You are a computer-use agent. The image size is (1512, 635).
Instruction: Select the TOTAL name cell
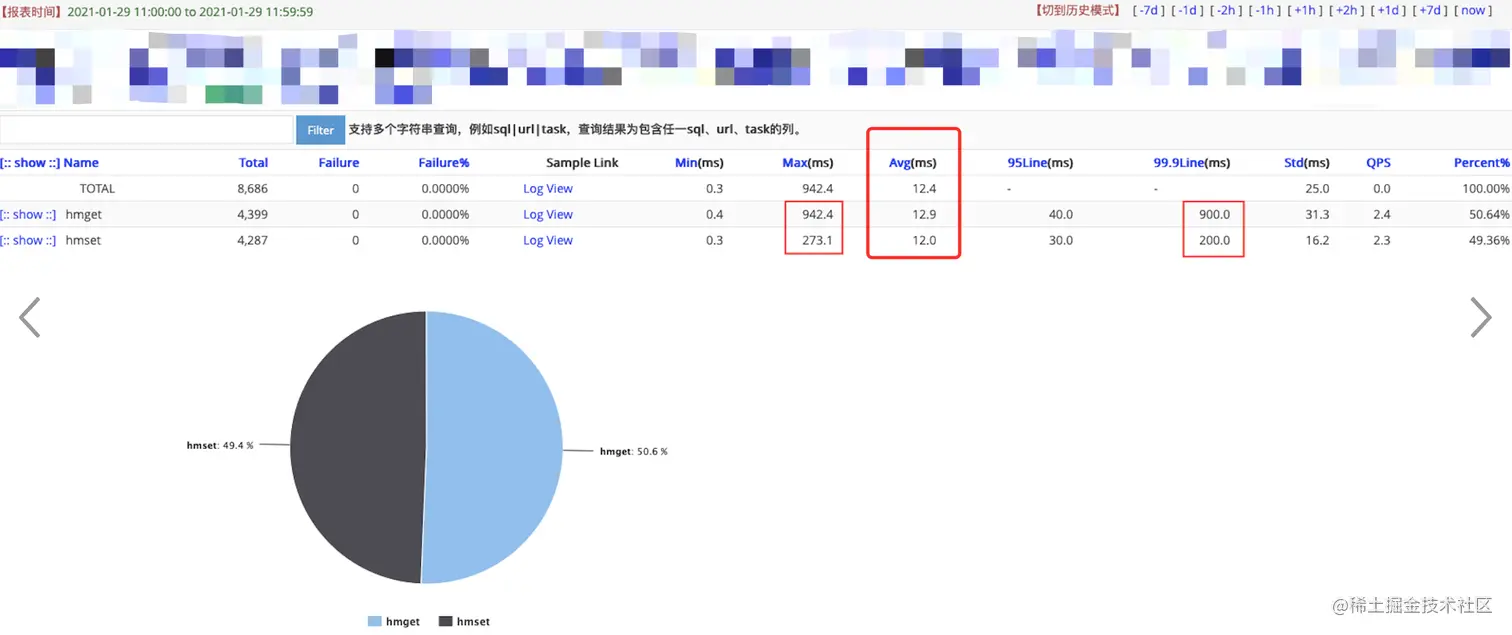pos(97,188)
